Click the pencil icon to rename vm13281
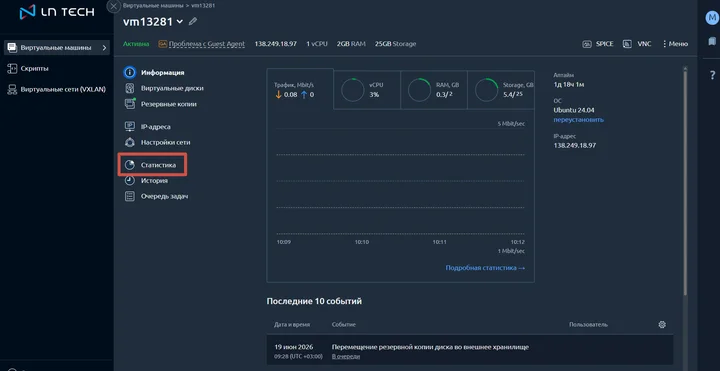Image resolution: width=720 pixels, height=371 pixels. (193, 21)
